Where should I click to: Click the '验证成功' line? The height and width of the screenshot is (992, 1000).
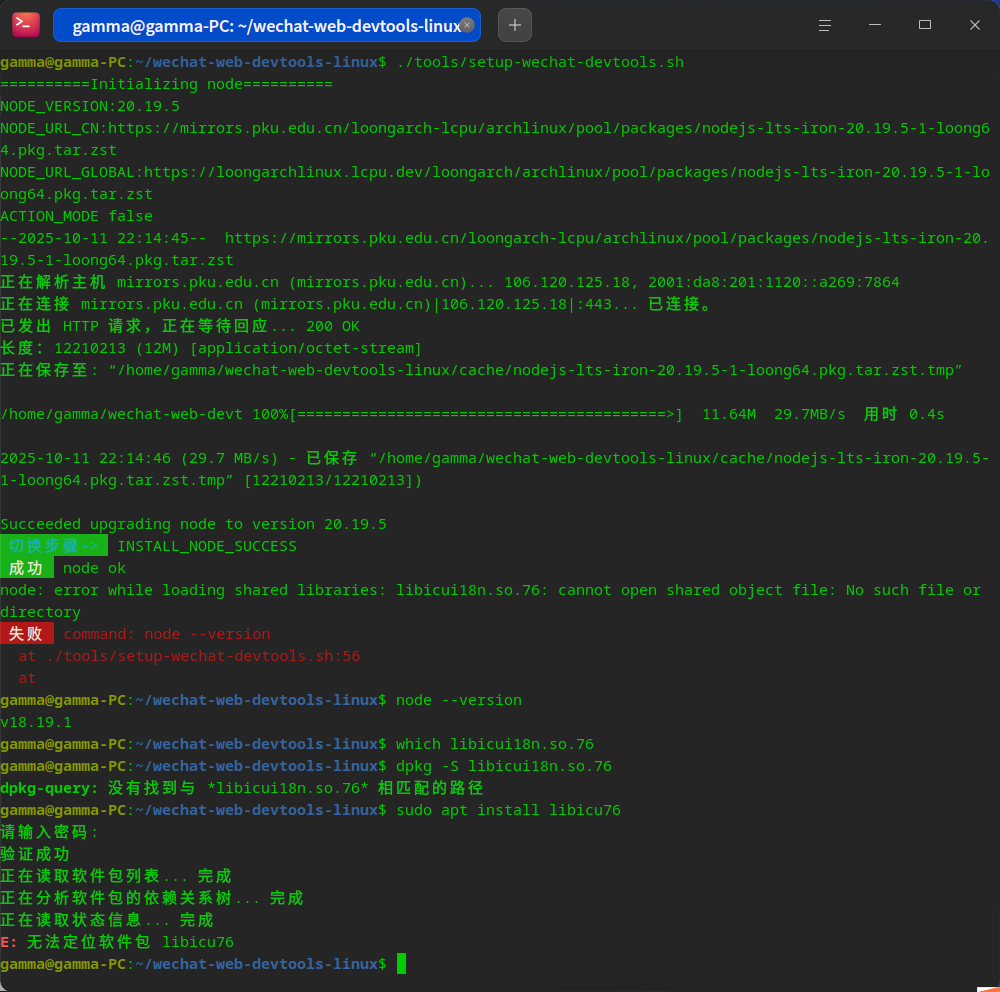(35, 854)
